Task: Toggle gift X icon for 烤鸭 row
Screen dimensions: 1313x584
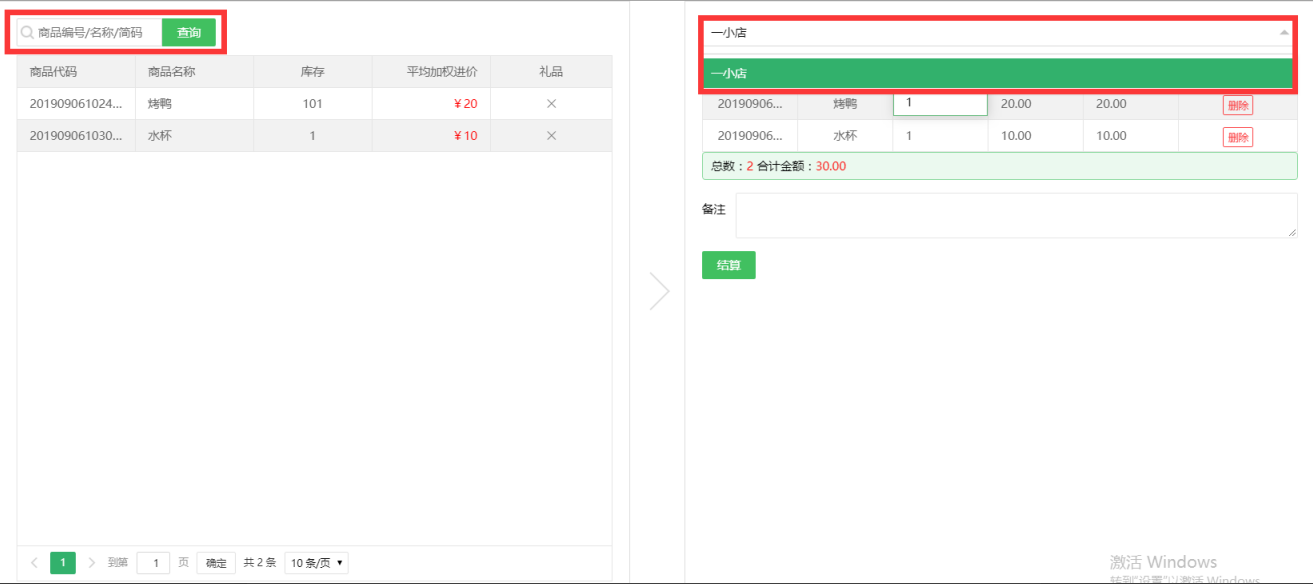Action: point(551,104)
